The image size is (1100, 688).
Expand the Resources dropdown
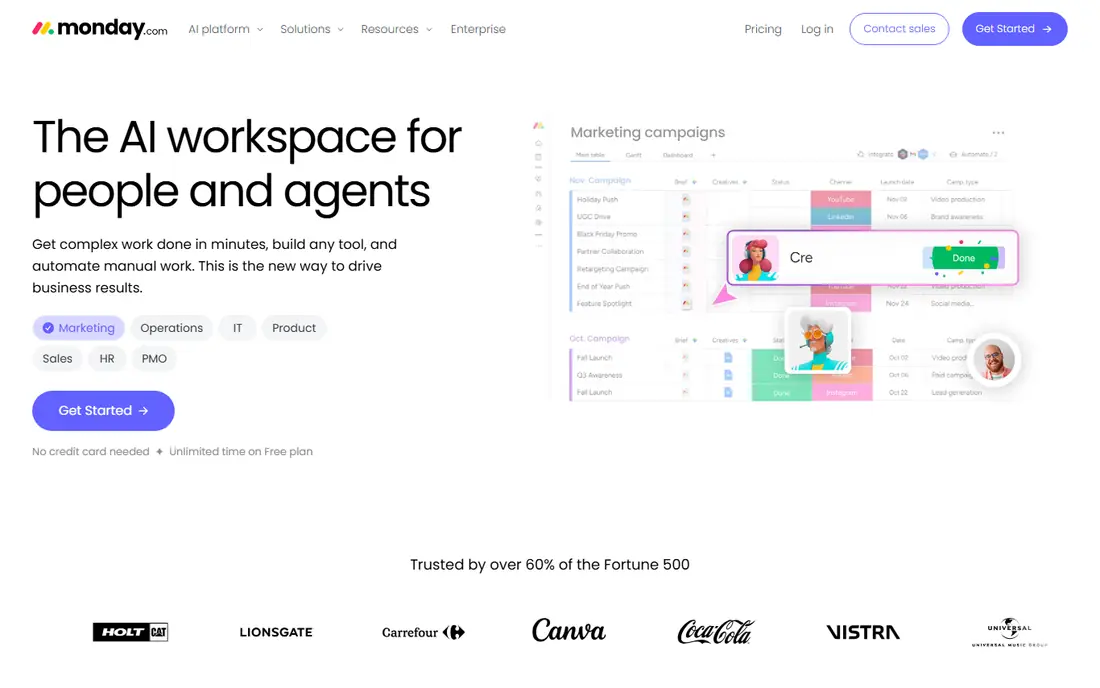(x=396, y=29)
